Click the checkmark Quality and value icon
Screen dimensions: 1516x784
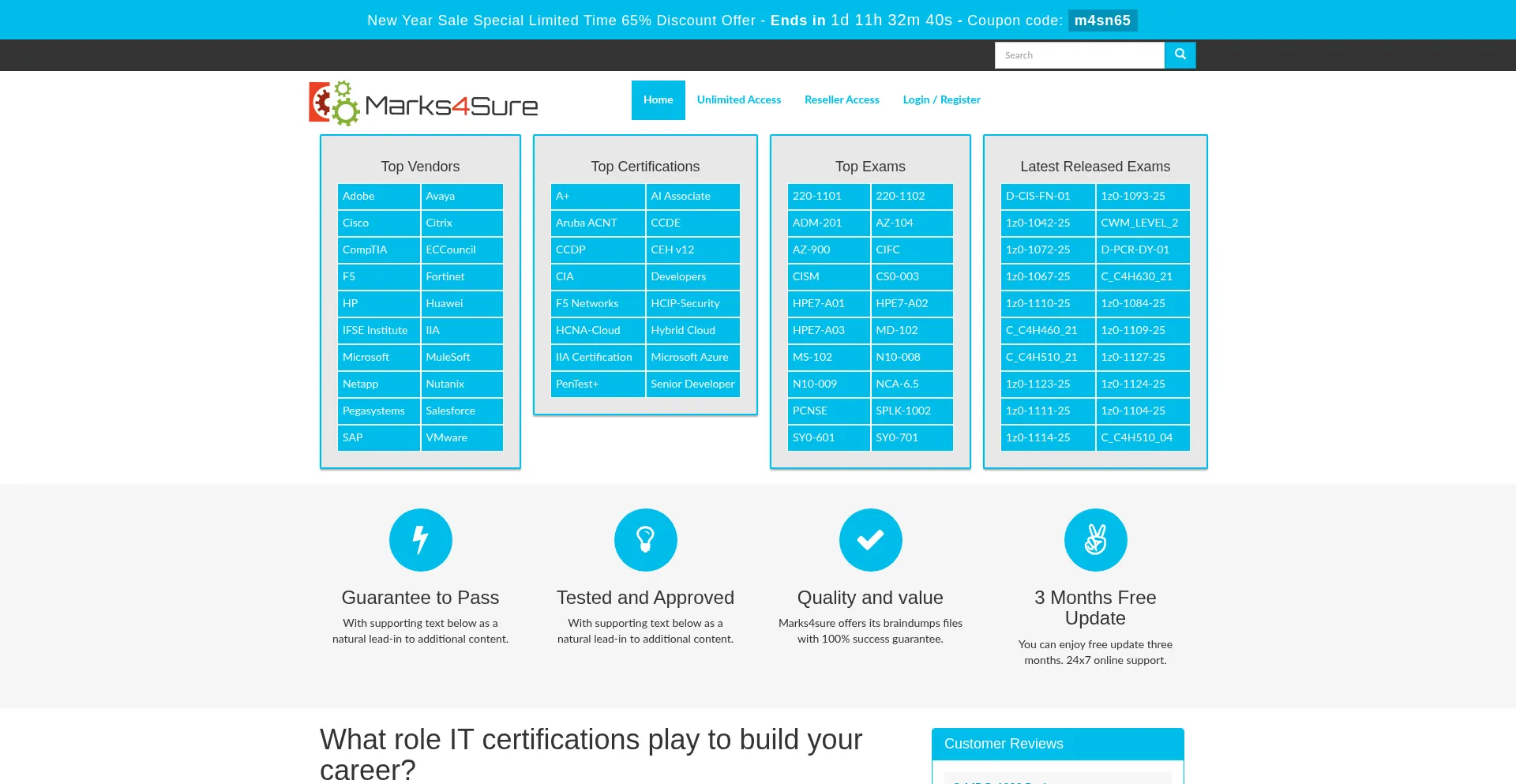pyautogui.click(x=870, y=540)
